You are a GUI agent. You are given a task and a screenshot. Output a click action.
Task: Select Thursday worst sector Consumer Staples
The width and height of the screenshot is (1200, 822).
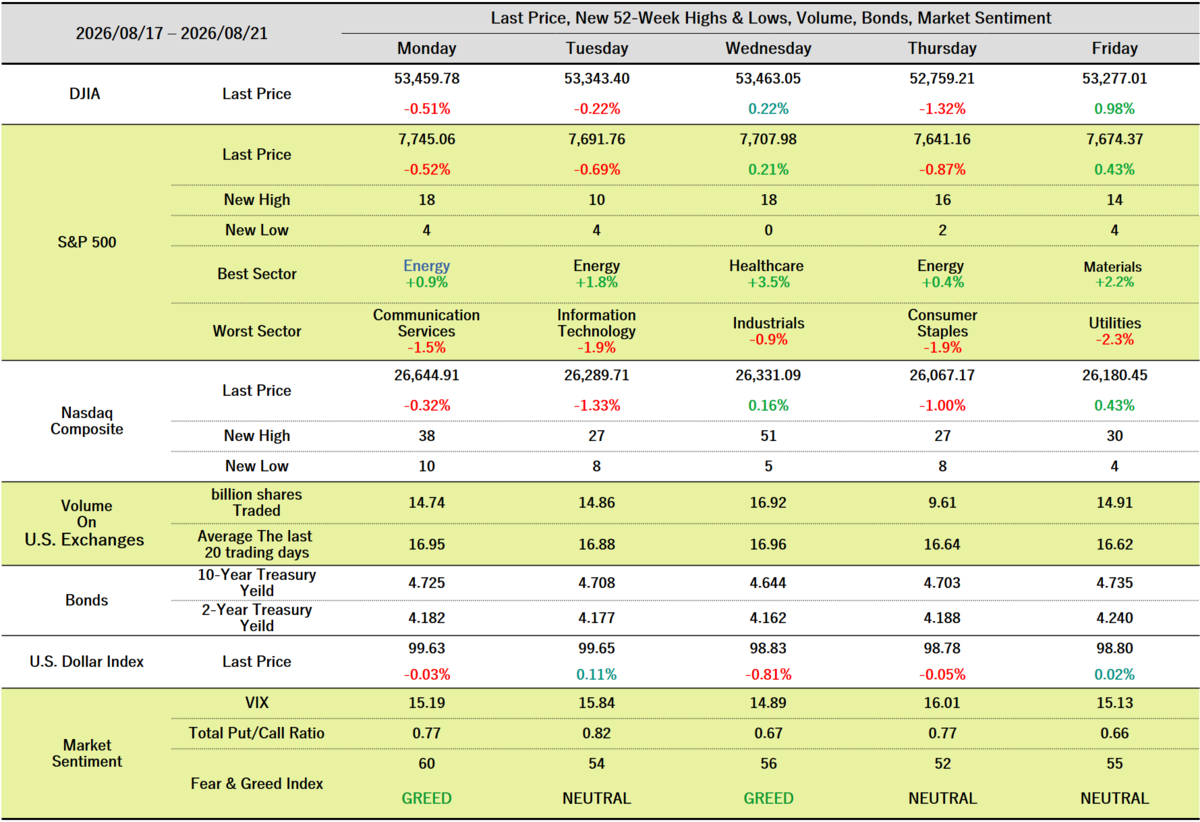[x=941, y=323]
